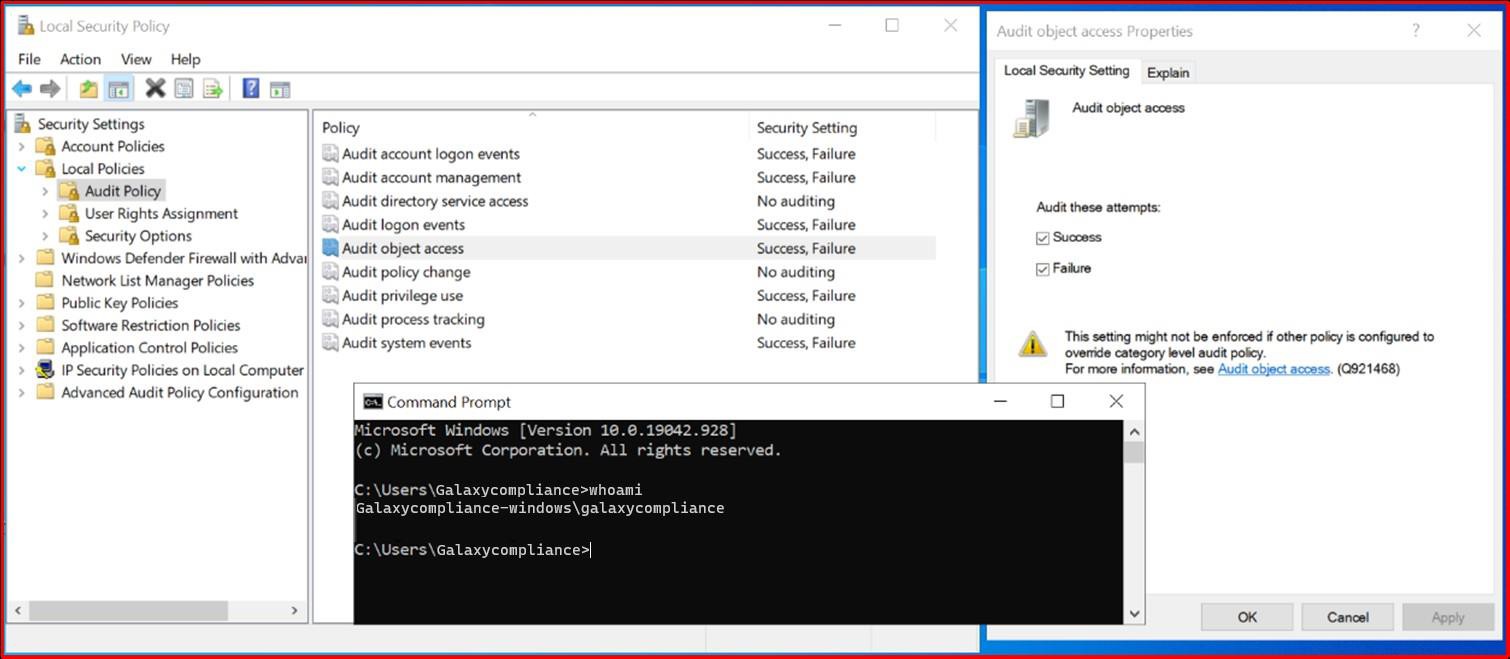Image resolution: width=1510 pixels, height=659 pixels.
Task: Open the Action menu
Action: (80, 59)
